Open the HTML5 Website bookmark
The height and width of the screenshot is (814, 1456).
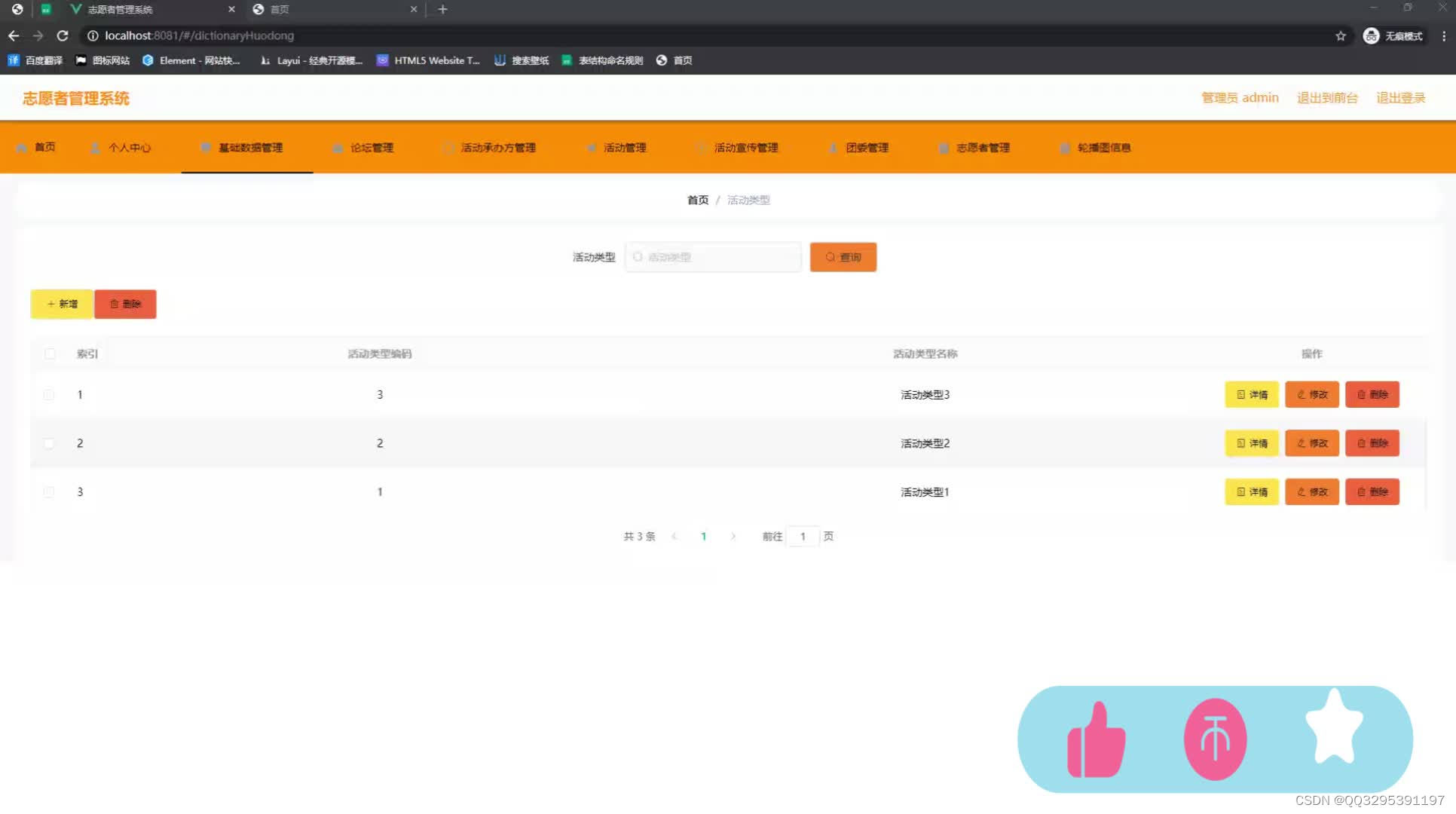(428, 60)
